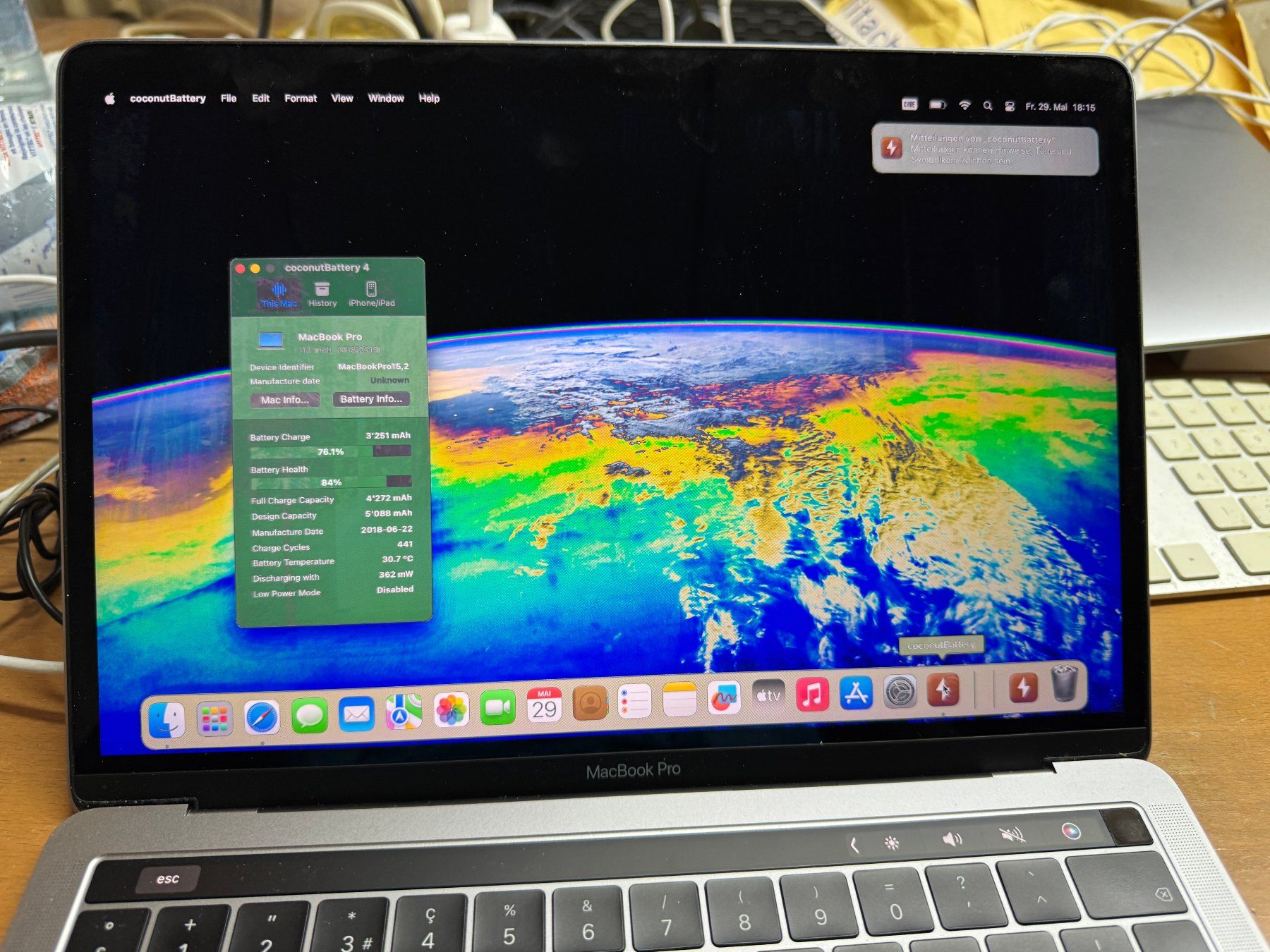Open Calendar showing MAI 29
Image resolution: width=1270 pixels, height=952 pixels.
click(544, 705)
